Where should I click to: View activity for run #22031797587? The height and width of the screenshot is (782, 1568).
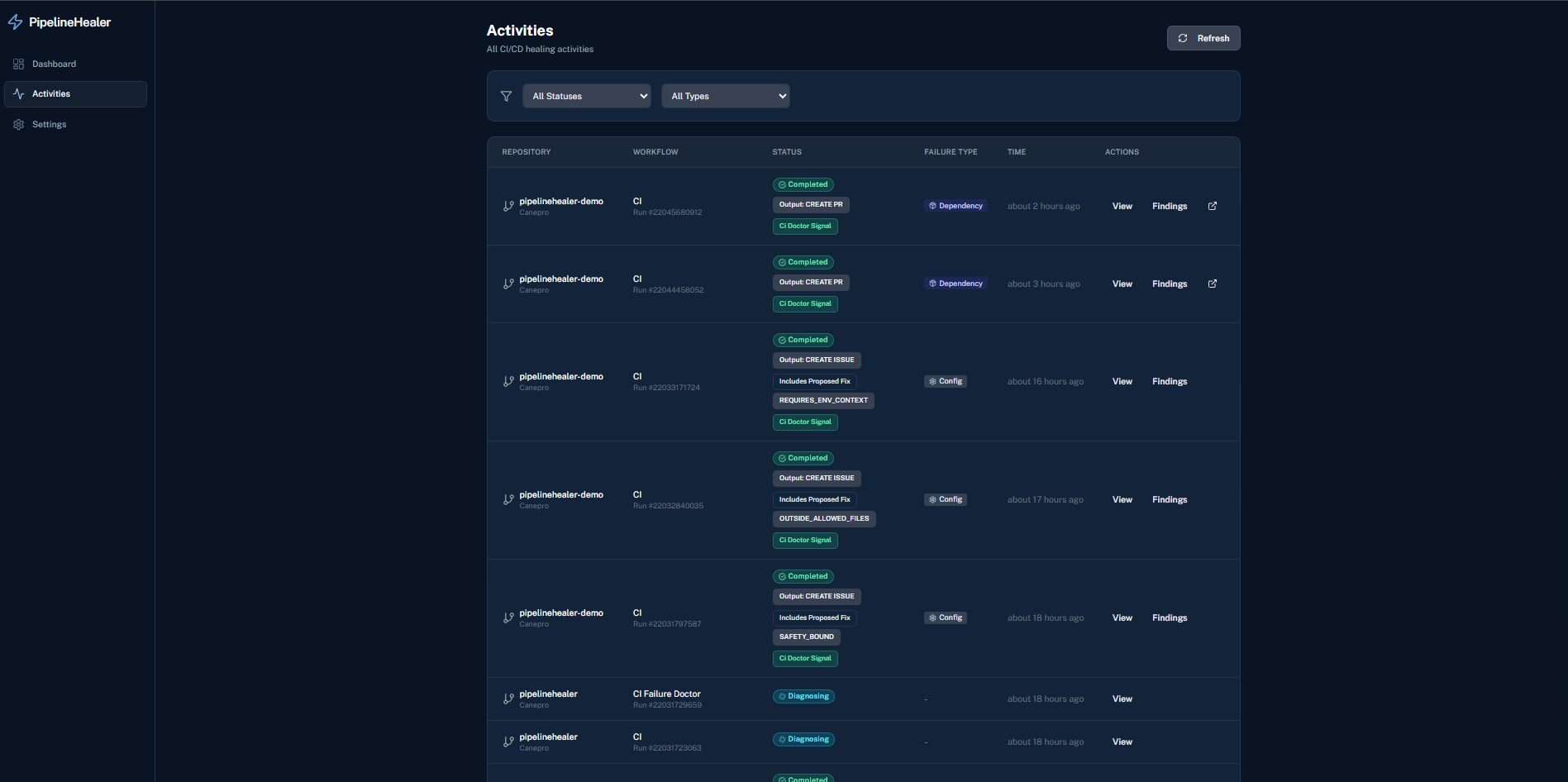1122,617
